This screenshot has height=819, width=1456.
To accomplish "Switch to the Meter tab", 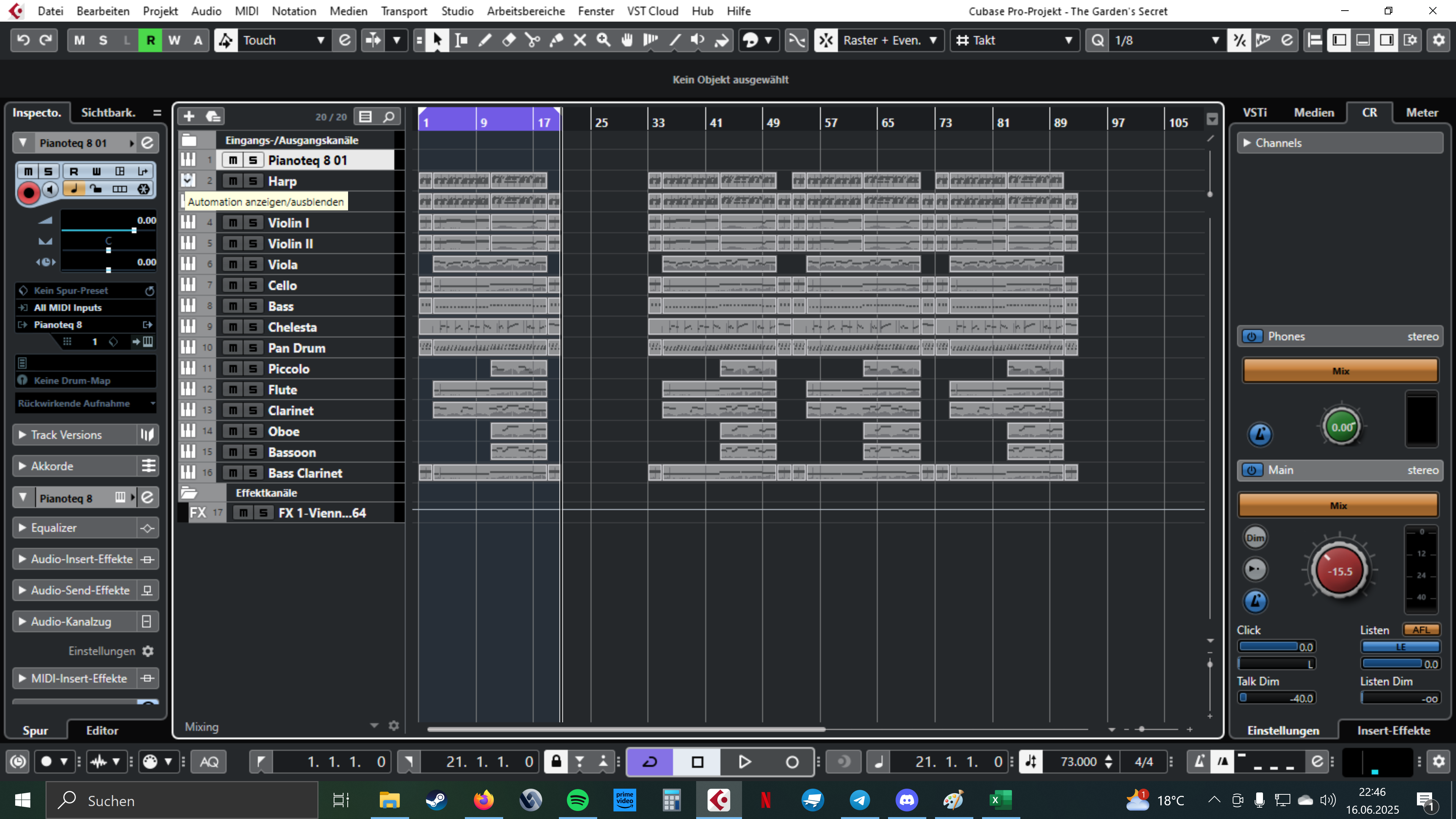I will point(1422,113).
